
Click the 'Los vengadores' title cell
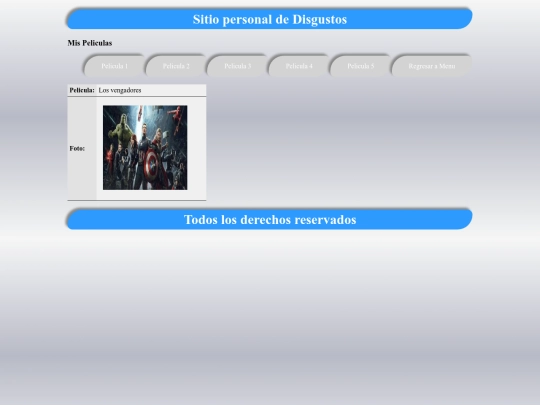tap(151, 90)
